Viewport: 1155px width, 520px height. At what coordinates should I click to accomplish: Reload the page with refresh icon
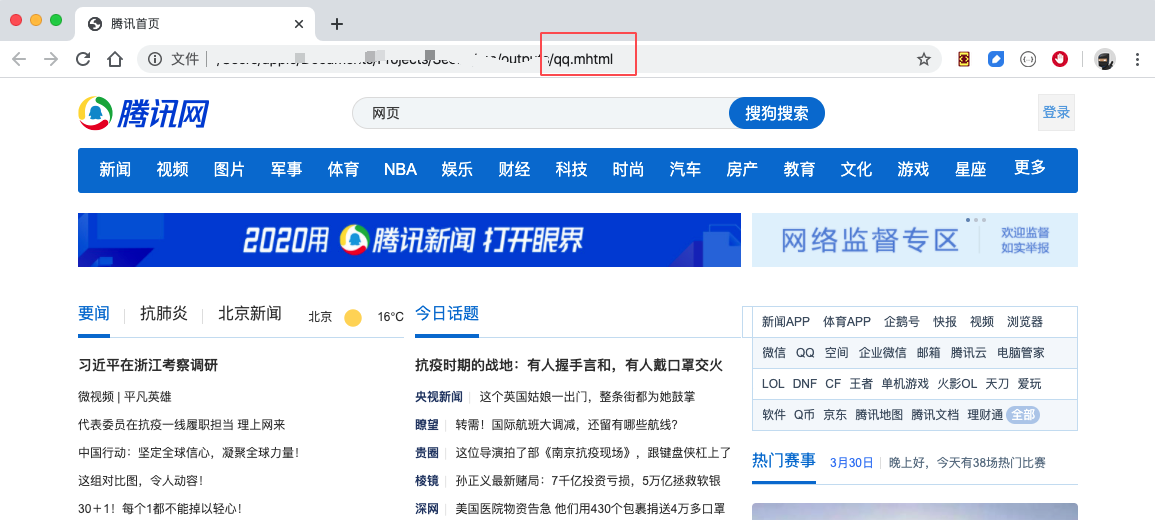tap(83, 60)
